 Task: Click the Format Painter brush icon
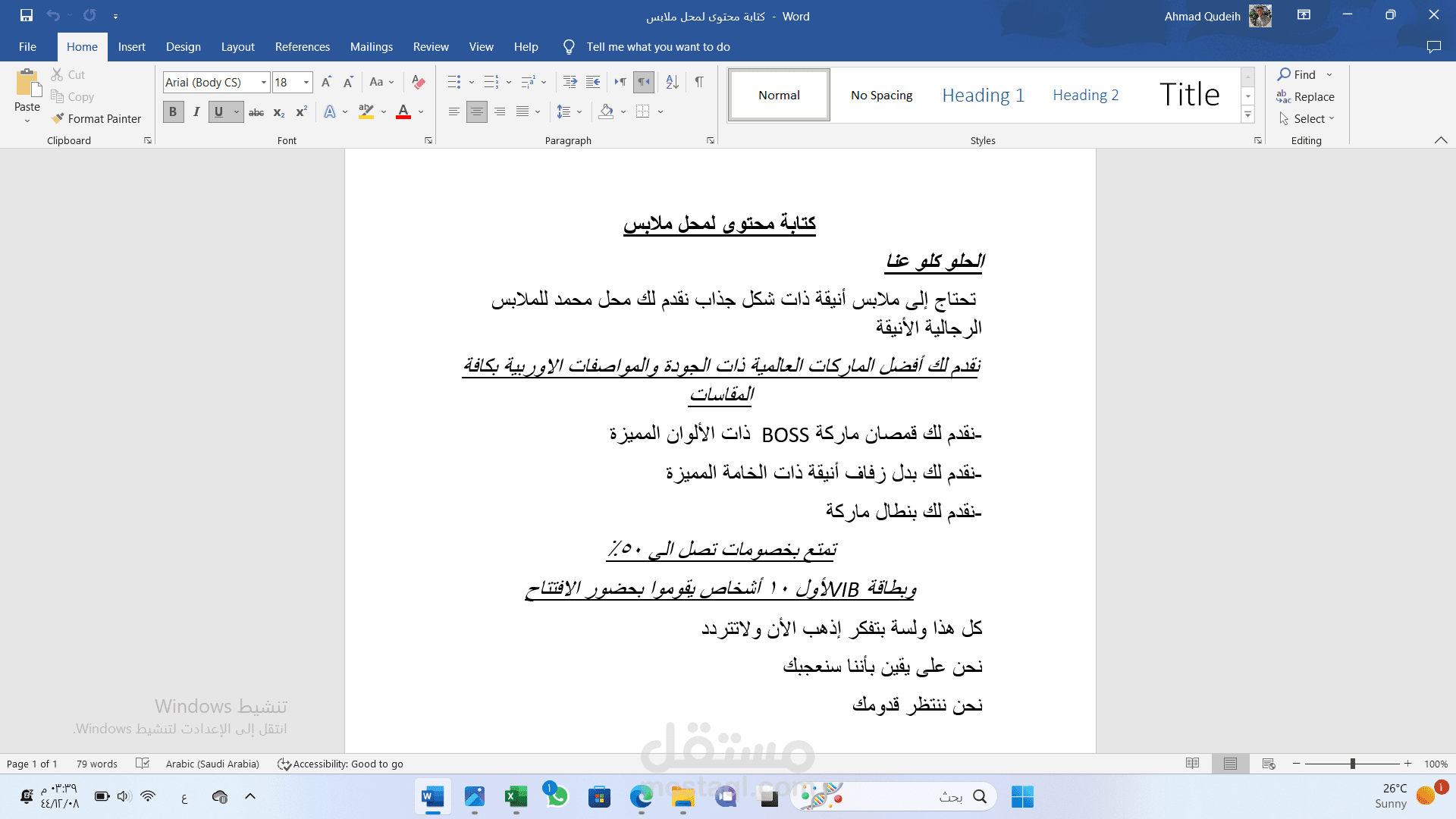click(58, 118)
